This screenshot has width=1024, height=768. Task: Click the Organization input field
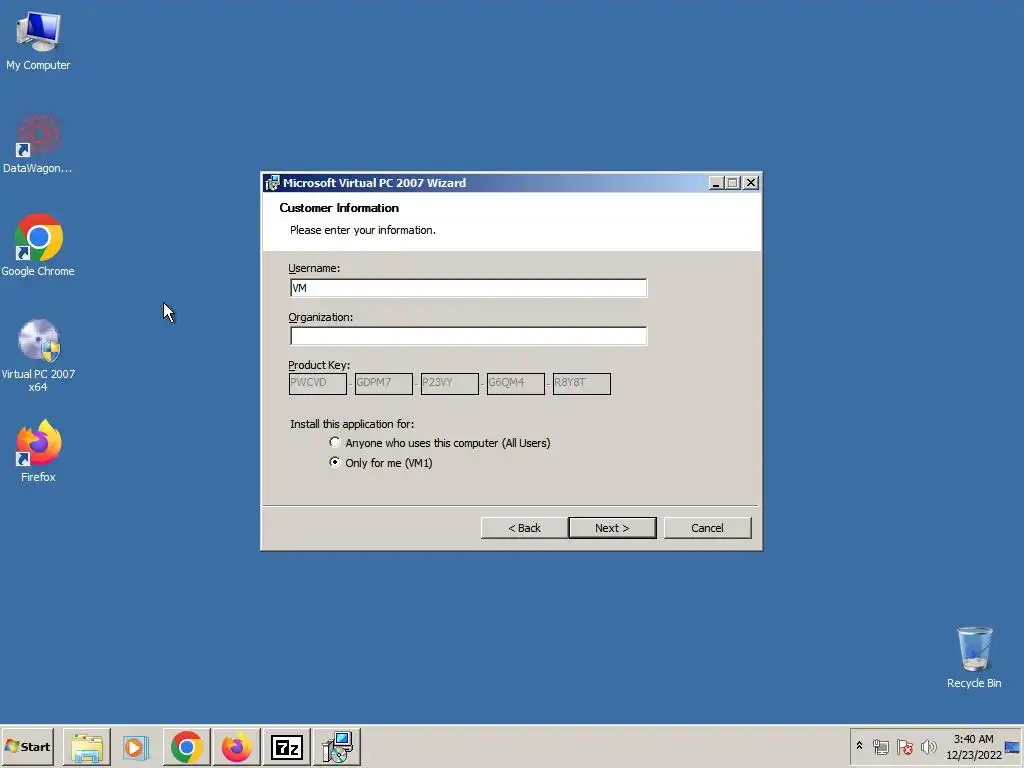click(x=468, y=336)
